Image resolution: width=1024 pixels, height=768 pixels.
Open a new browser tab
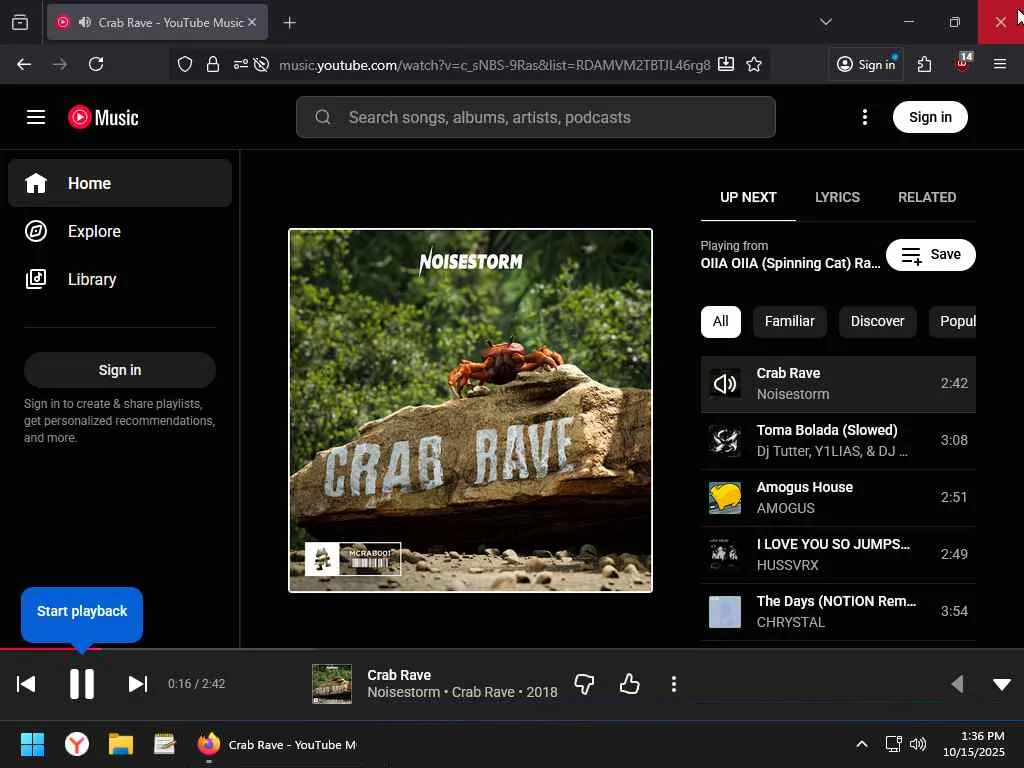tap(289, 23)
